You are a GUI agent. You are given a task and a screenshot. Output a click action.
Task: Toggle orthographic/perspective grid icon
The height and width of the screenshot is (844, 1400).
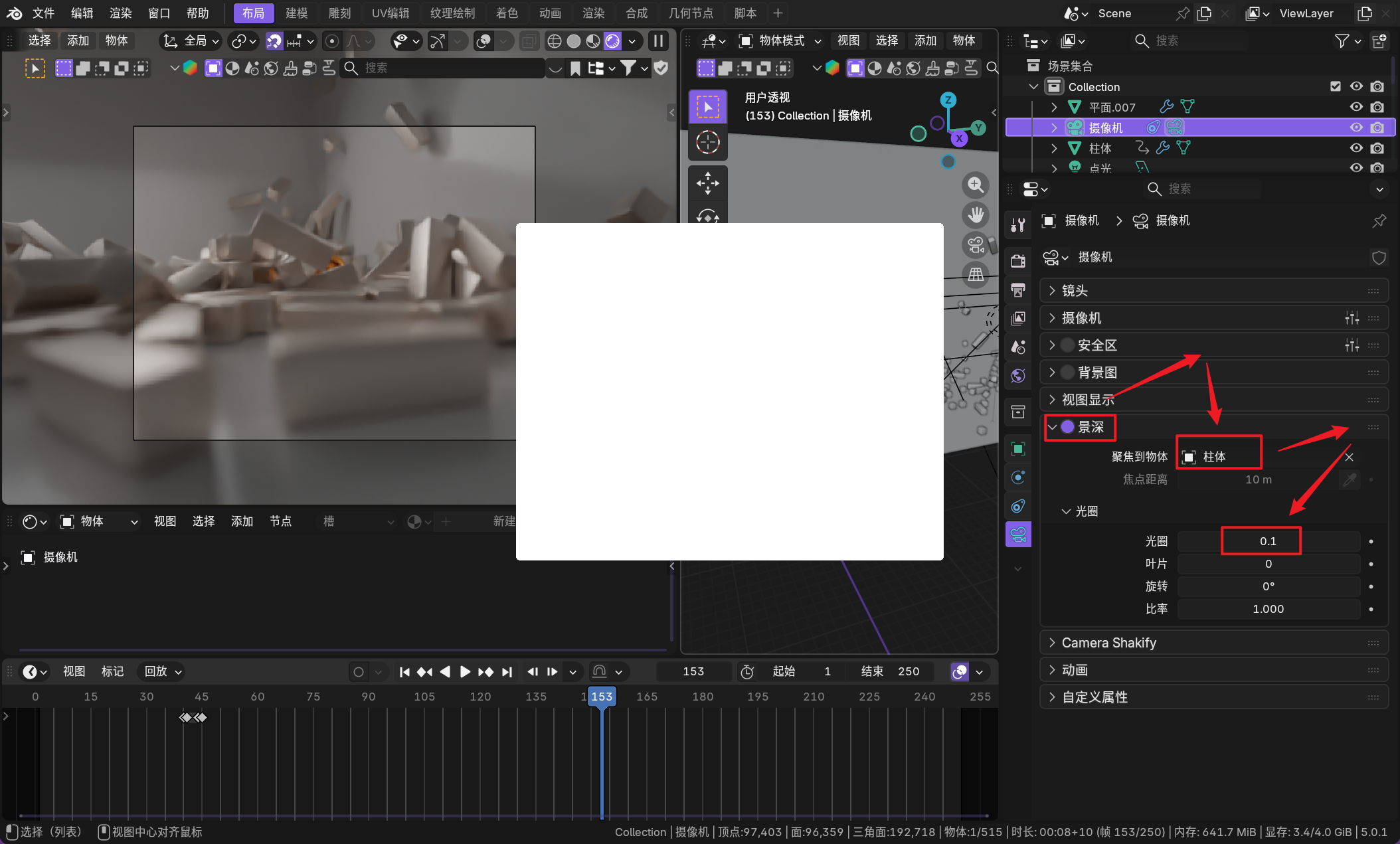[976, 274]
